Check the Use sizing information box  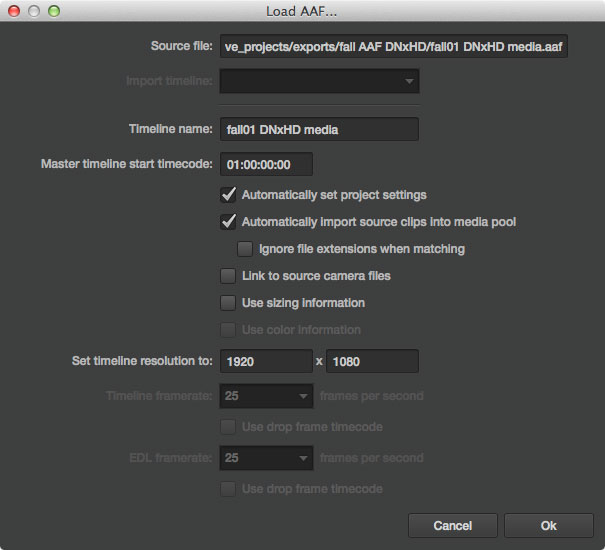tap(228, 302)
